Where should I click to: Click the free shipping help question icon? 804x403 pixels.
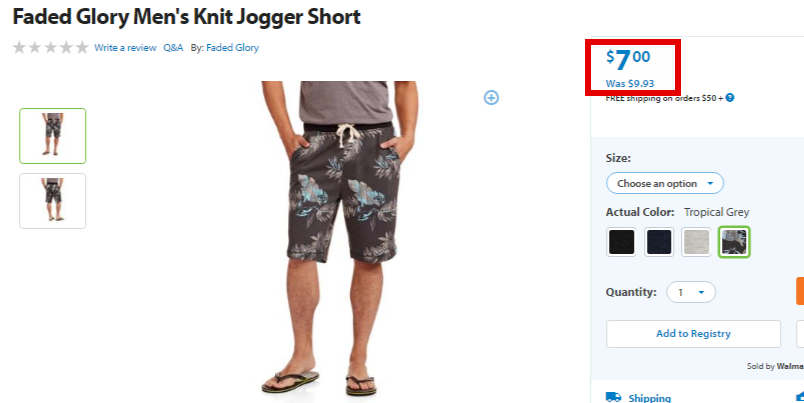click(x=730, y=97)
